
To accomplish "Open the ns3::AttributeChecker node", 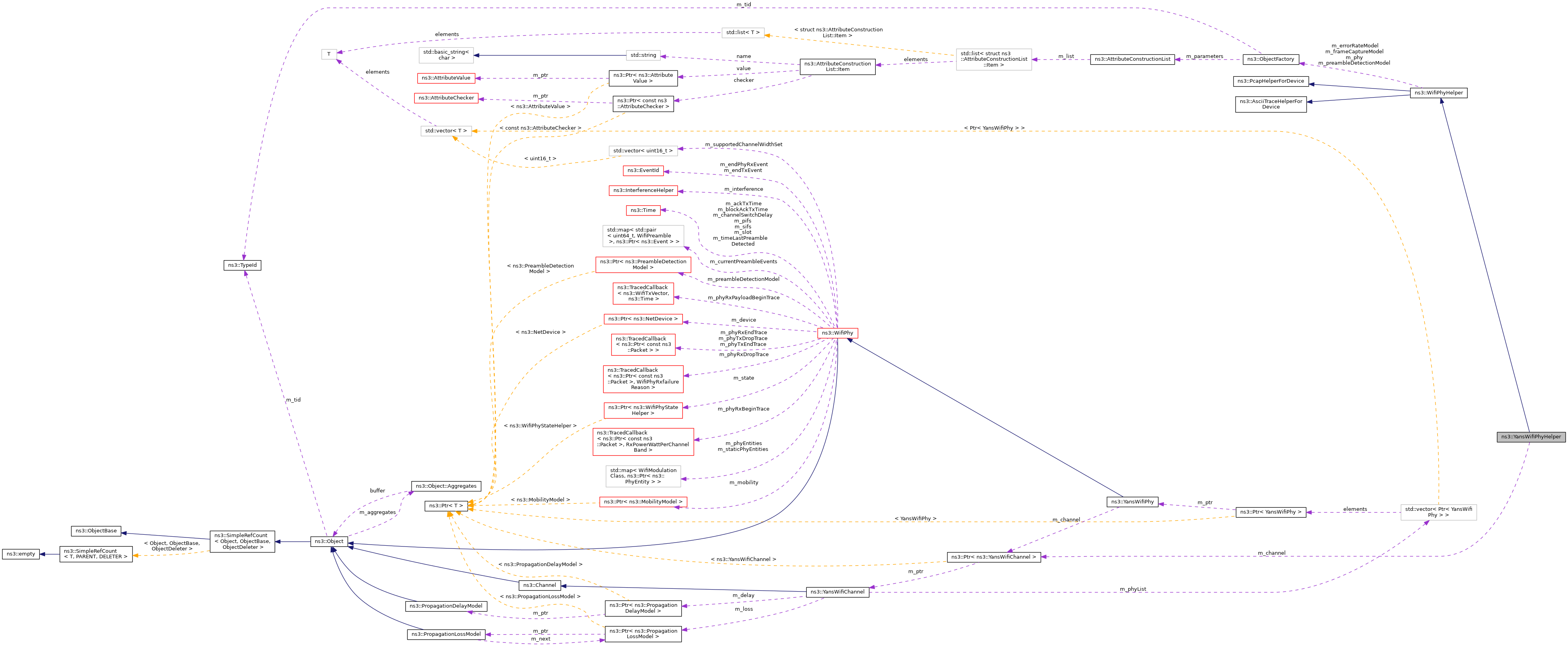I will (446, 98).
